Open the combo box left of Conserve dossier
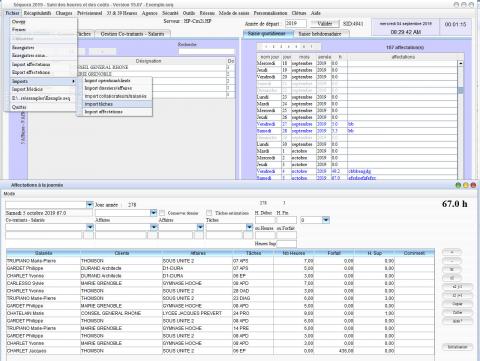This screenshot has width=480, height=361. (x=153, y=212)
